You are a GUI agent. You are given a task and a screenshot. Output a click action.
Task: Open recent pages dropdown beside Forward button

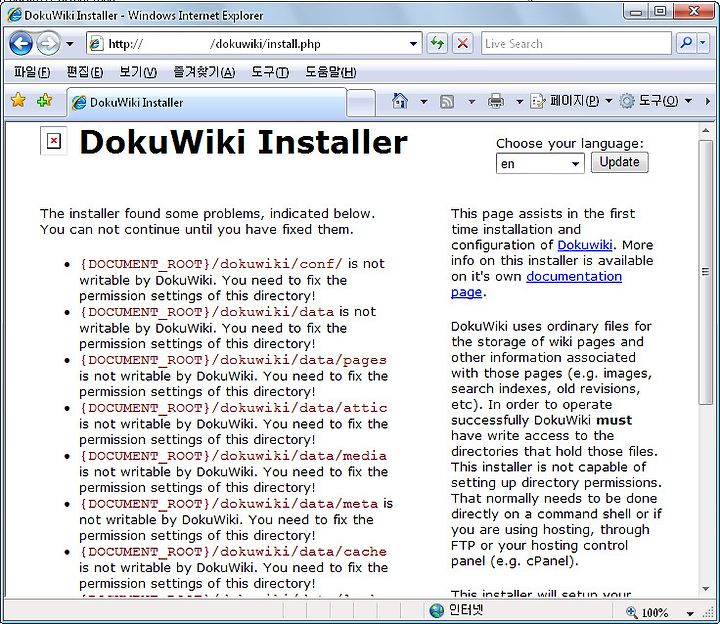[70, 44]
